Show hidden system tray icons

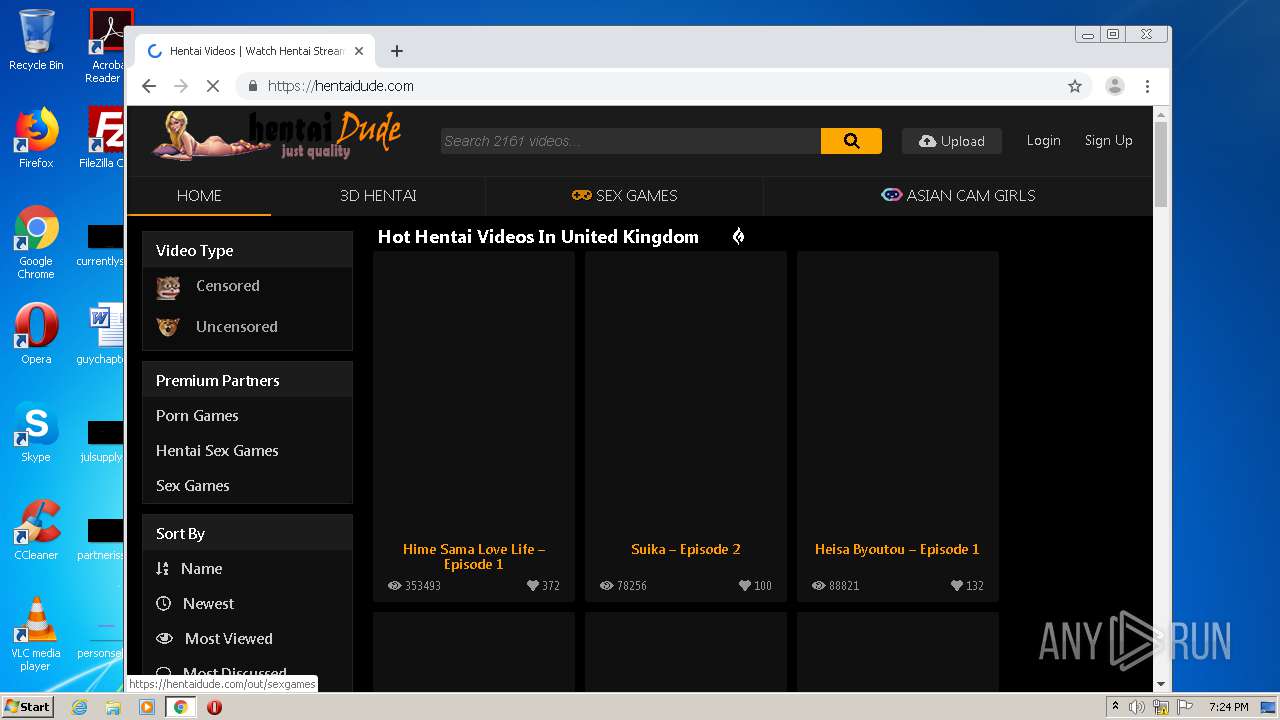tap(1115, 707)
